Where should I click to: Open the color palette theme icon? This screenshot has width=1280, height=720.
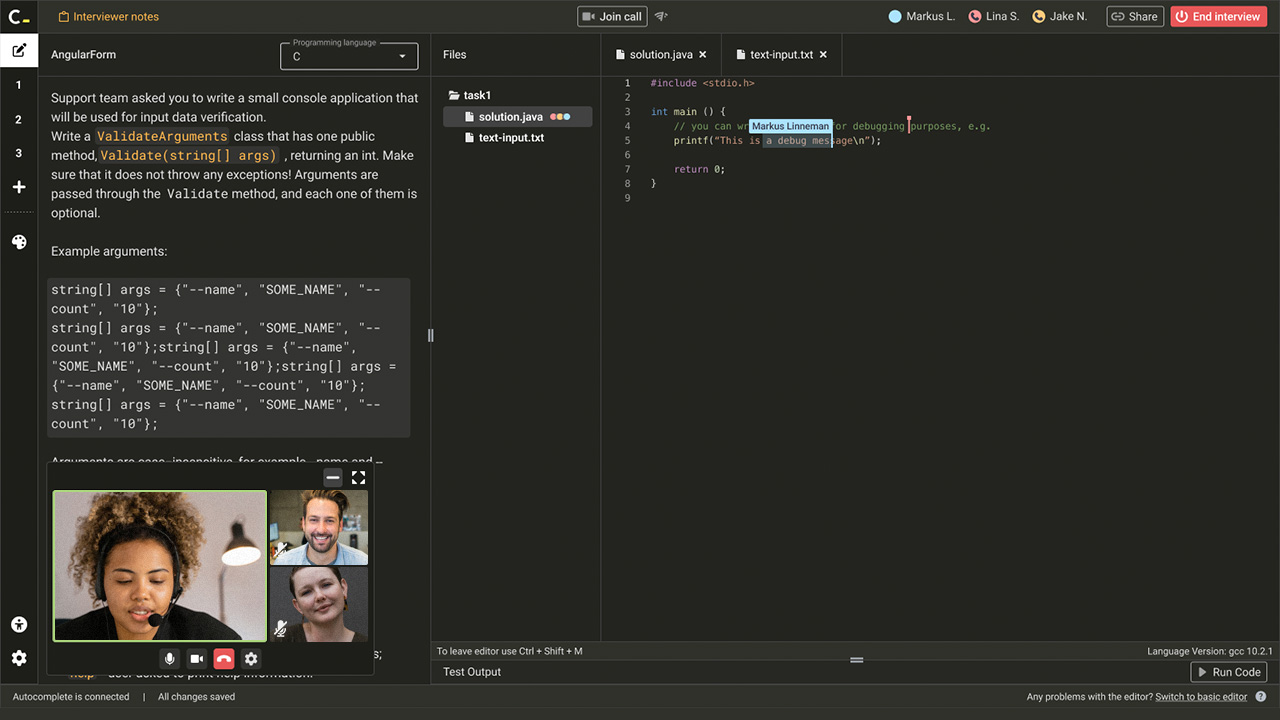[x=19, y=242]
